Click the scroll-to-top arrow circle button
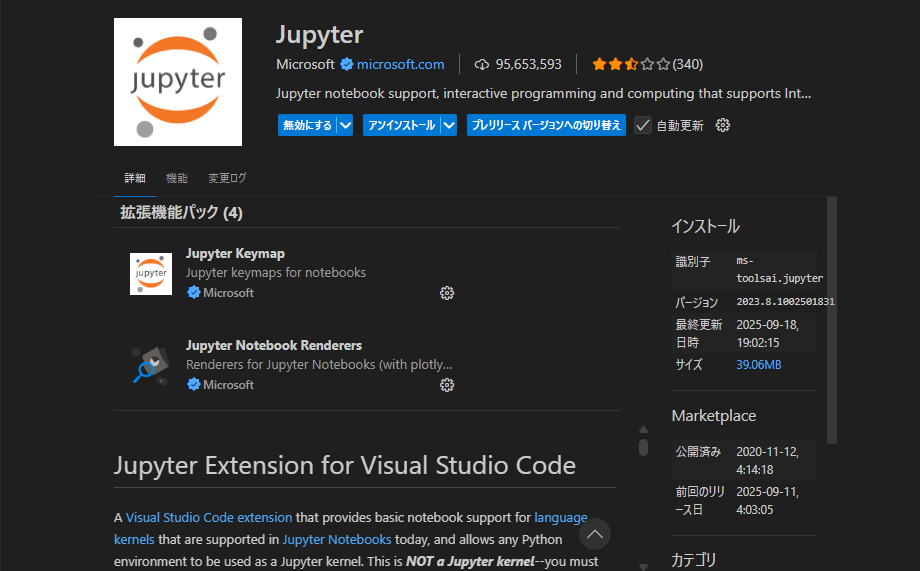The width and height of the screenshot is (920, 571). (595, 535)
